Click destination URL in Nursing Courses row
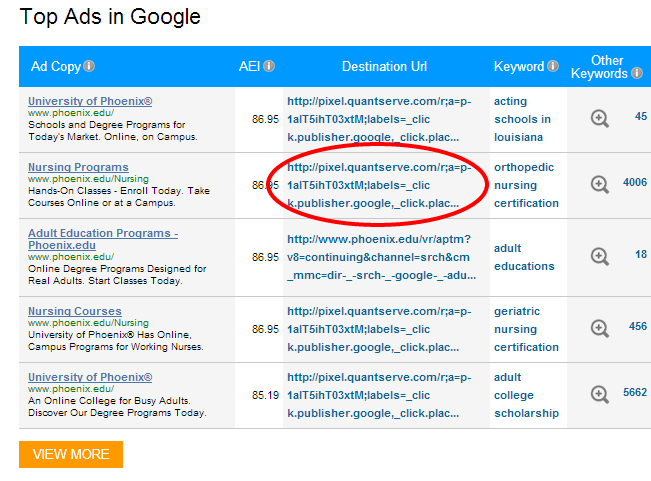651x481 pixels. [x=379, y=329]
